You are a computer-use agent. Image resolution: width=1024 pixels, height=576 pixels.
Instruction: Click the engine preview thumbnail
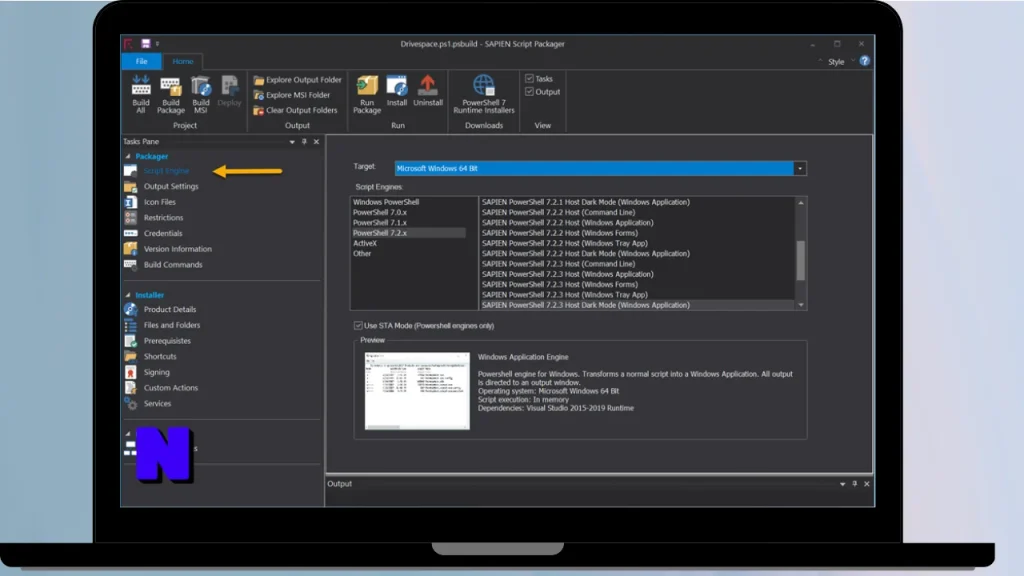tap(417, 391)
